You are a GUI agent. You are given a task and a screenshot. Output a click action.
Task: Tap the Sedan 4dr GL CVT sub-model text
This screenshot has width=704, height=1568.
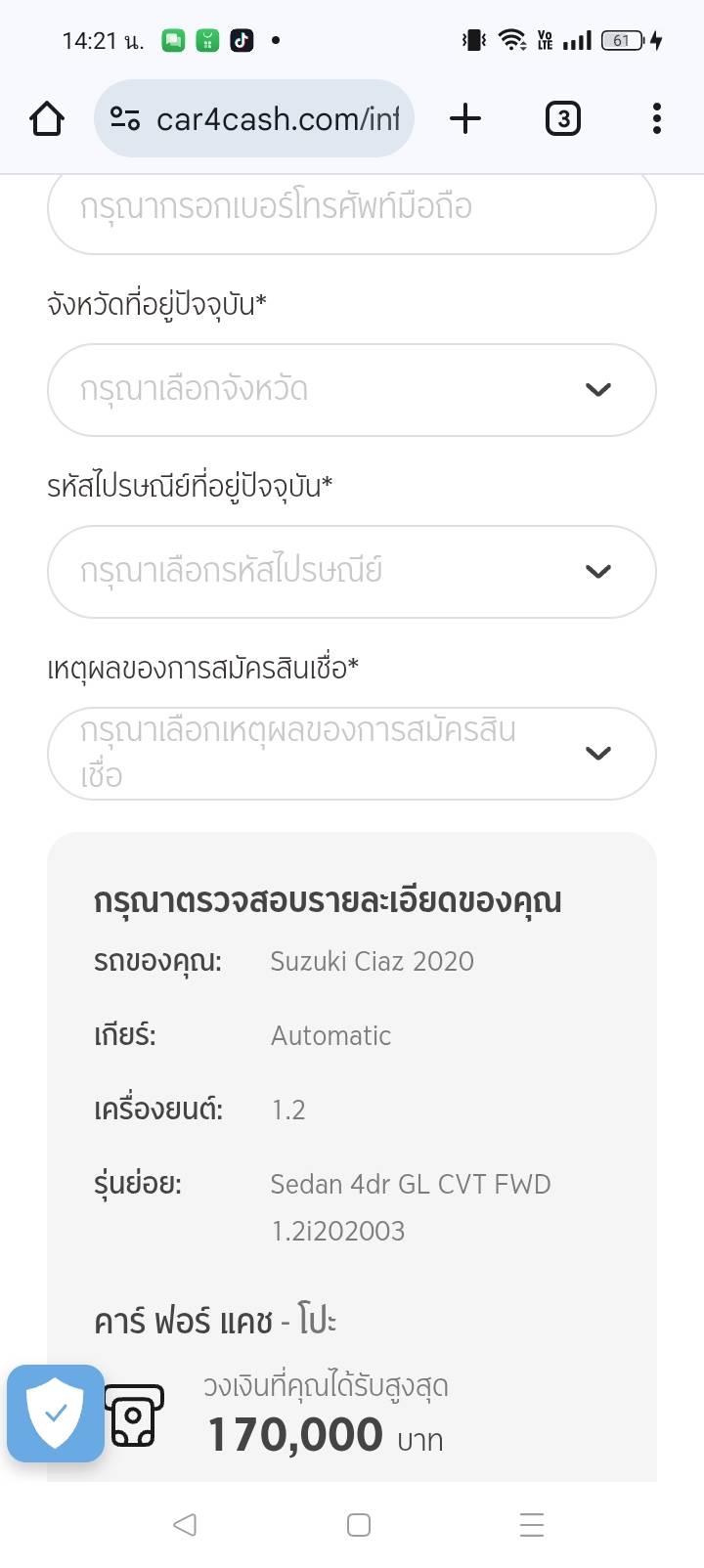pos(410,1185)
